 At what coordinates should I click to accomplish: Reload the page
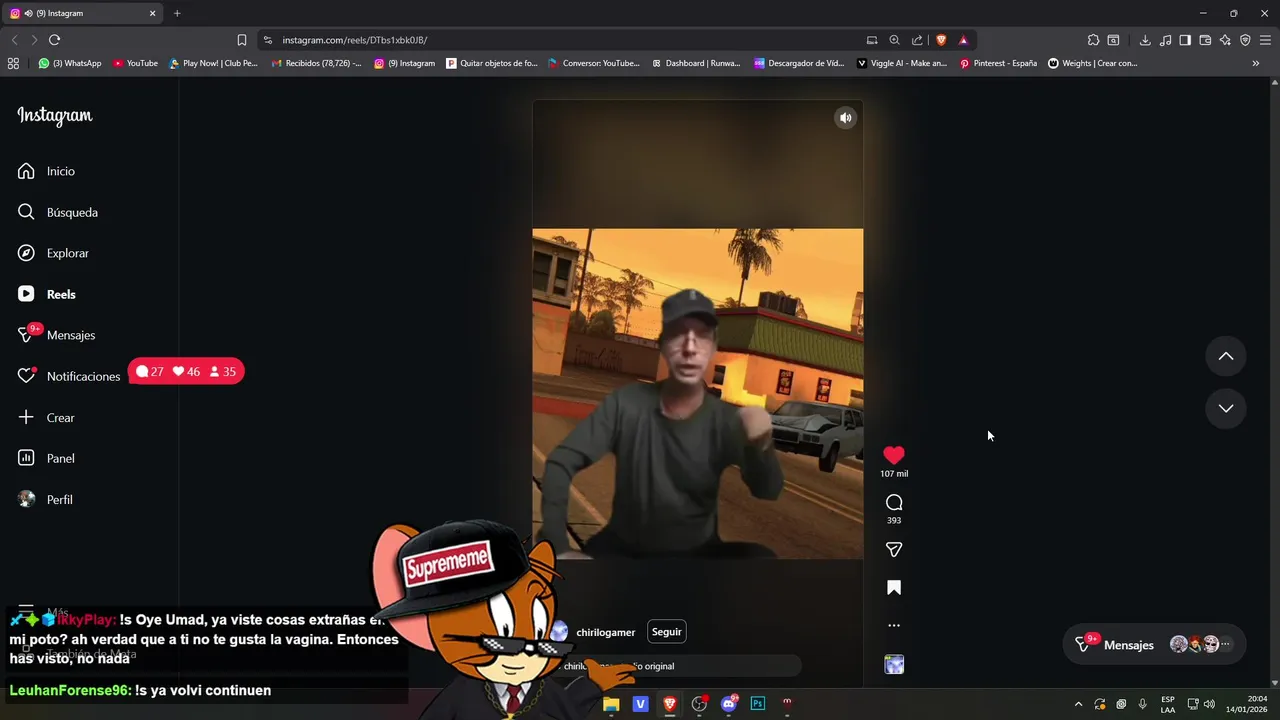click(x=54, y=40)
